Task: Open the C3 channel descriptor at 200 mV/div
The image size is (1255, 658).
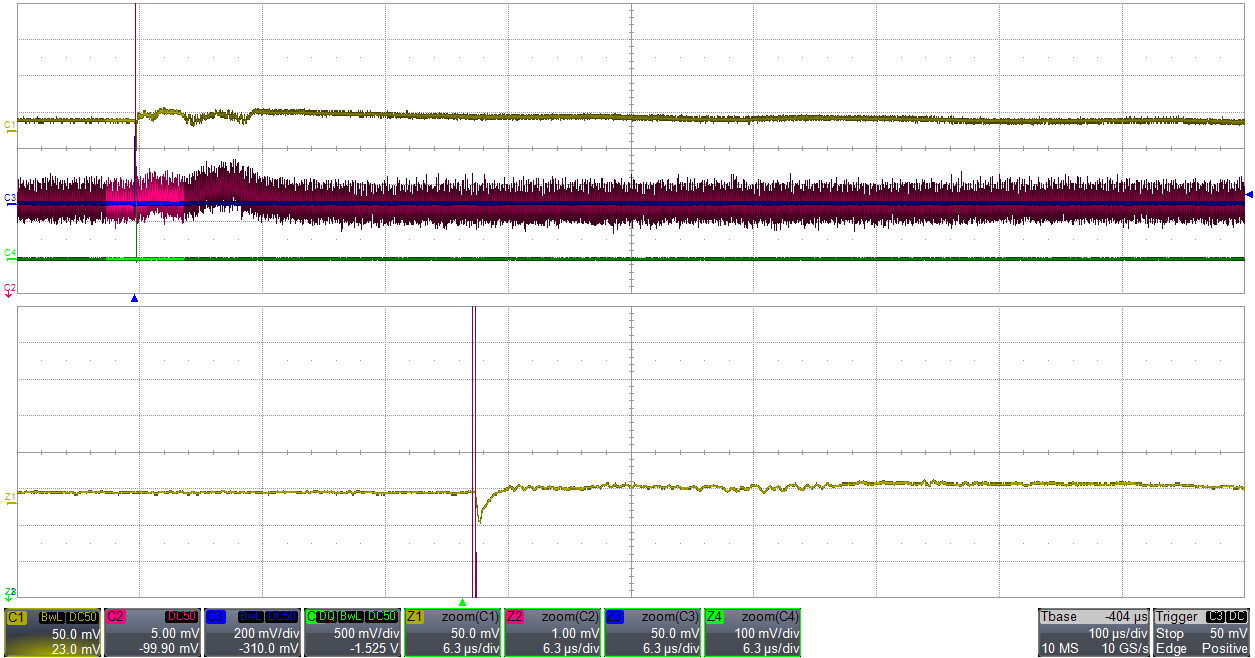Action: pyautogui.click(x=252, y=632)
